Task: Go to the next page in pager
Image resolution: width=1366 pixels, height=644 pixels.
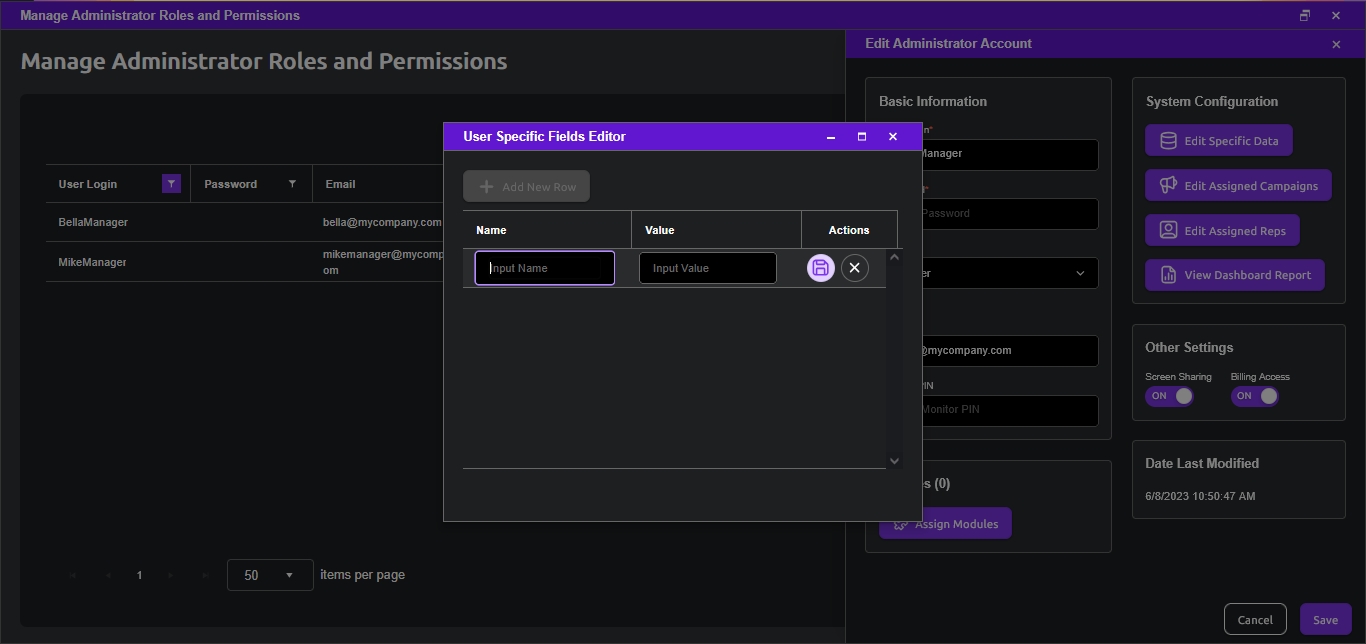Action: [172, 575]
